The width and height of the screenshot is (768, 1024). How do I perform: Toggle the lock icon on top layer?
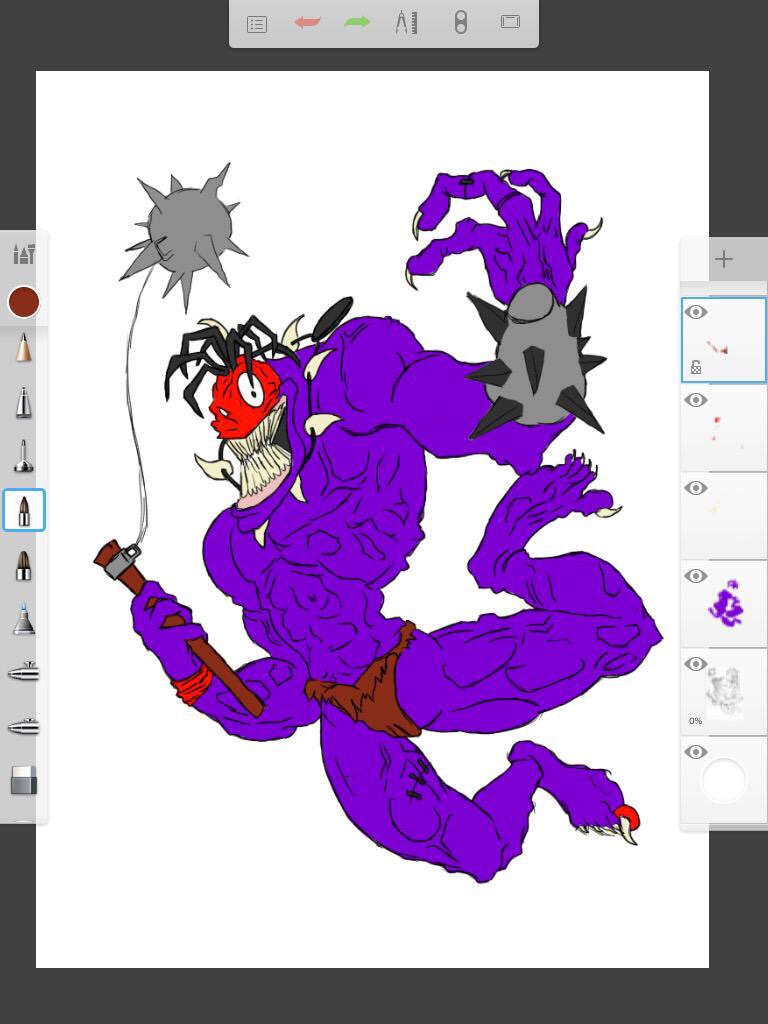[696, 368]
